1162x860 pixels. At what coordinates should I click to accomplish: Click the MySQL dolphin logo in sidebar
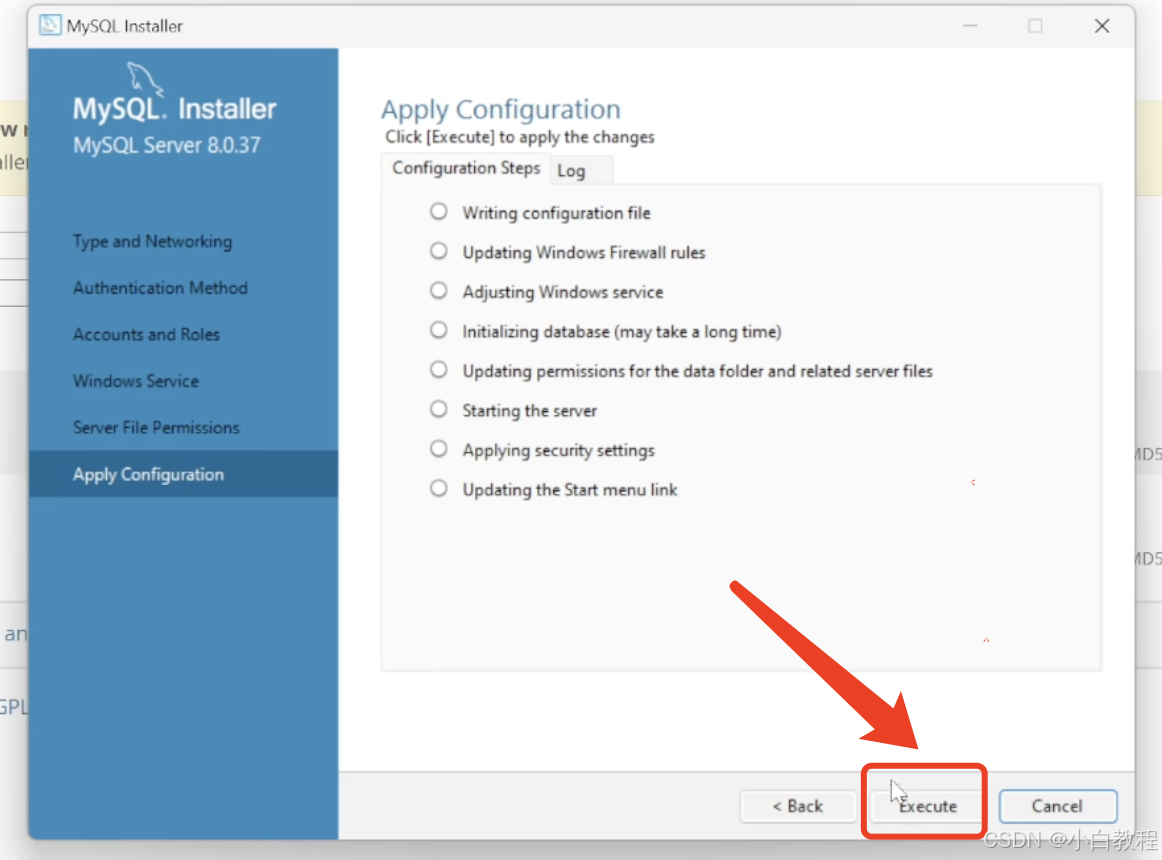click(x=144, y=79)
